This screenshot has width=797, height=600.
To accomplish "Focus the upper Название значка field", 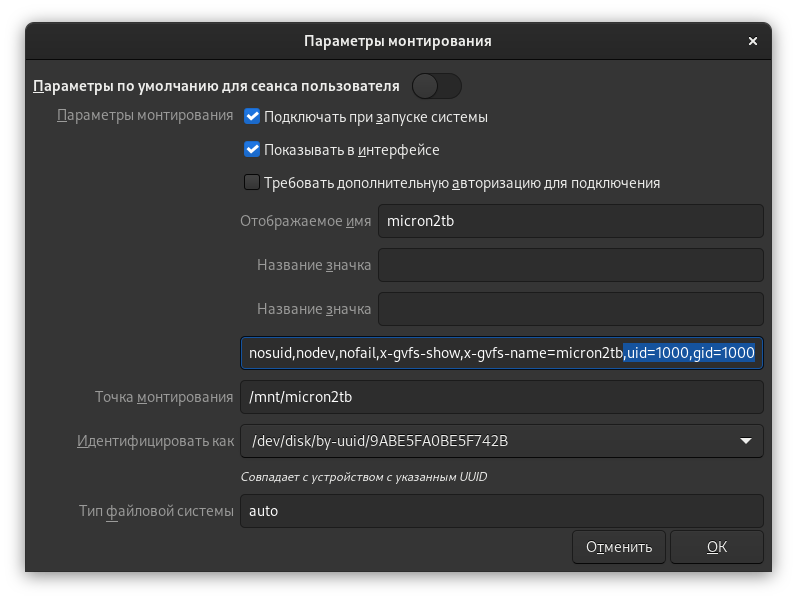I will tap(570, 265).
